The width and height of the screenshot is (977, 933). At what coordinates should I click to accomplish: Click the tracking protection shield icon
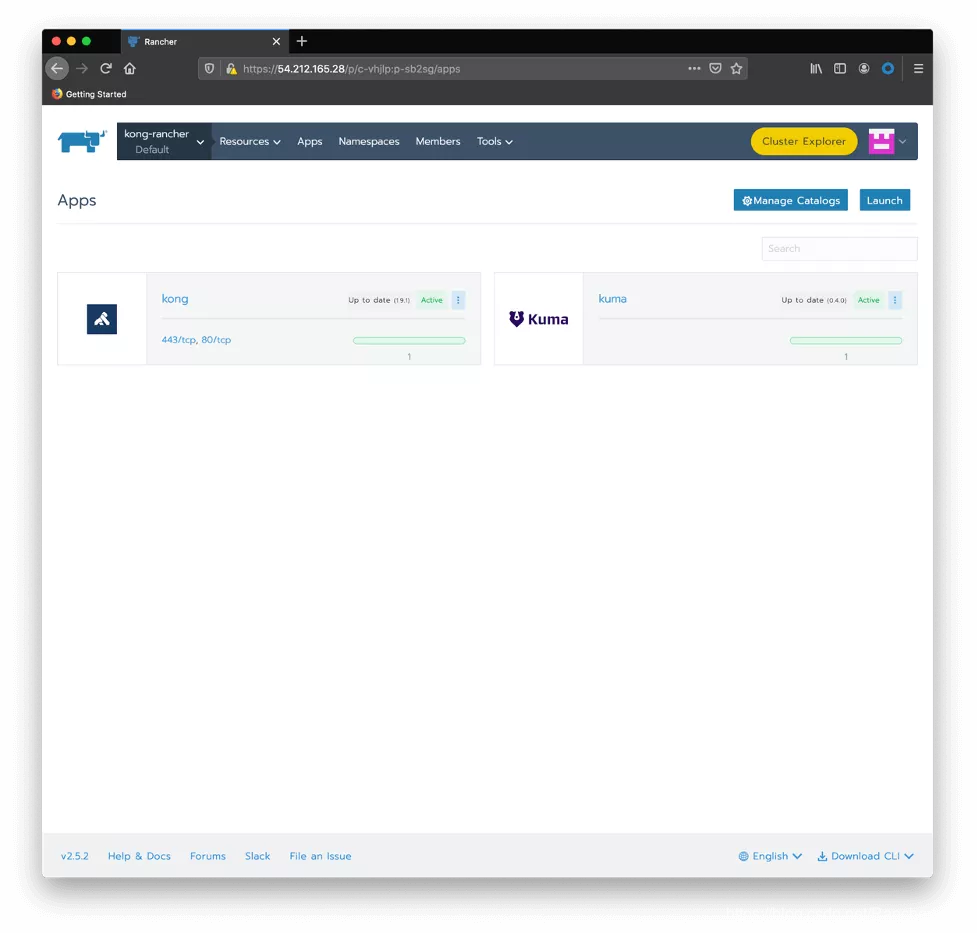pos(209,69)
